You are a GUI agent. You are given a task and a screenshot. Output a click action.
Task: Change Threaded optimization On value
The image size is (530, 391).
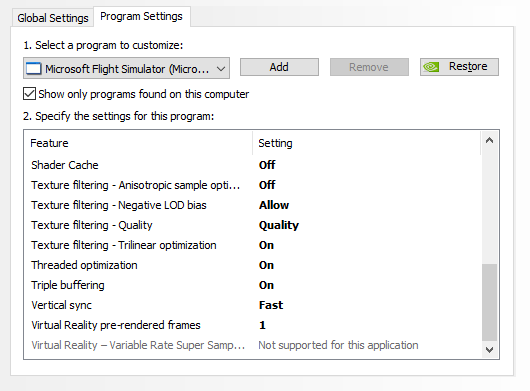coord(266,265)
